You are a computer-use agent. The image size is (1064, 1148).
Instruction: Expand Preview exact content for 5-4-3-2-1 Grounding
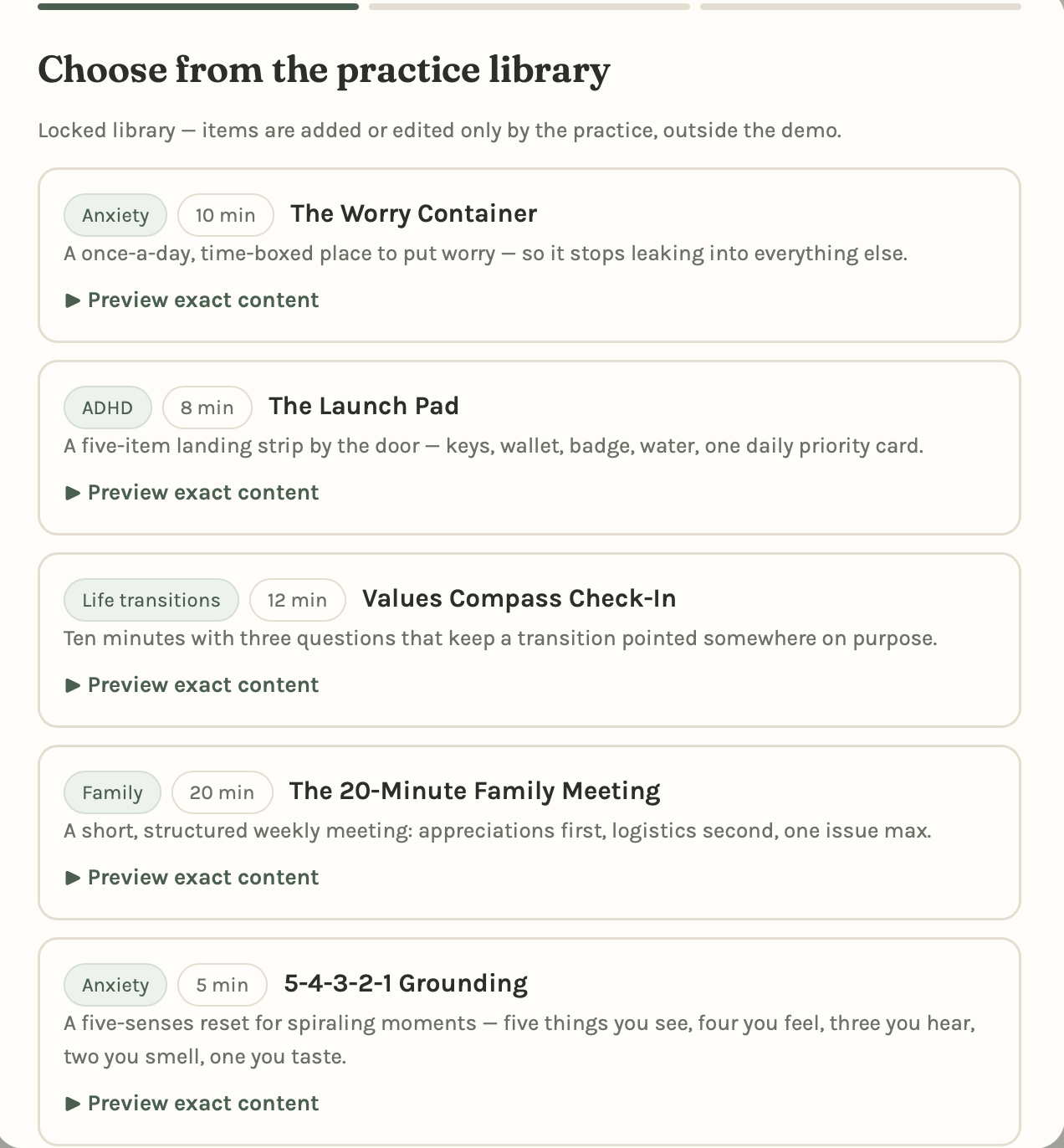192,1104
